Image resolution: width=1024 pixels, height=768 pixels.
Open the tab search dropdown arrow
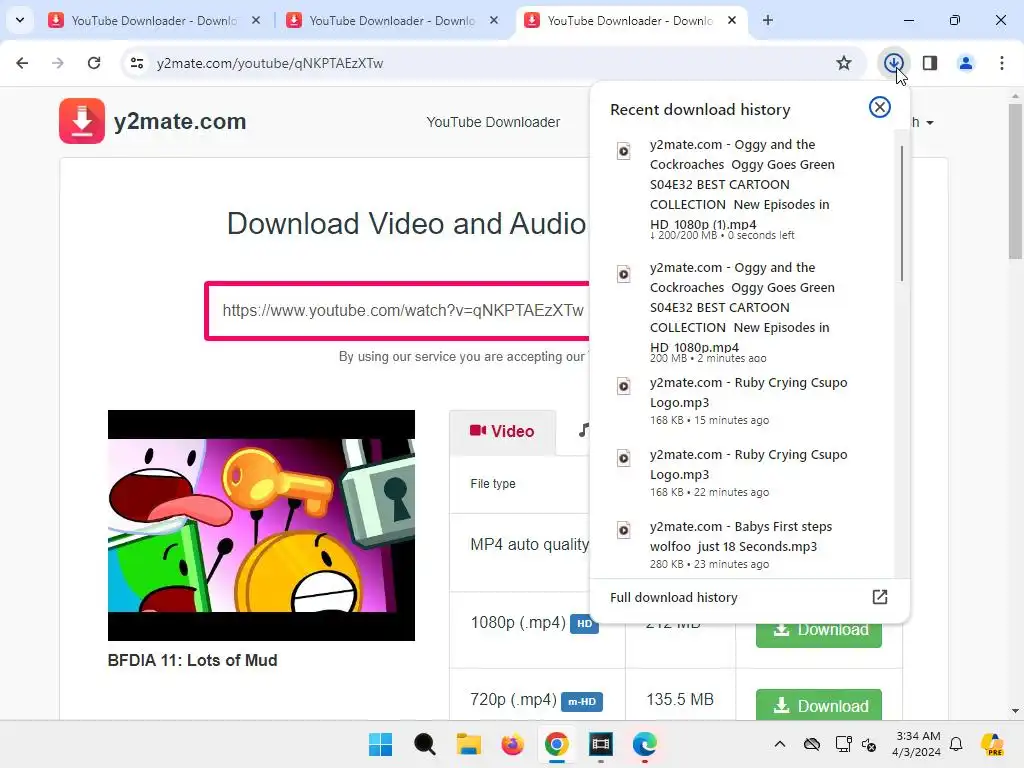[x=20, y=20]
